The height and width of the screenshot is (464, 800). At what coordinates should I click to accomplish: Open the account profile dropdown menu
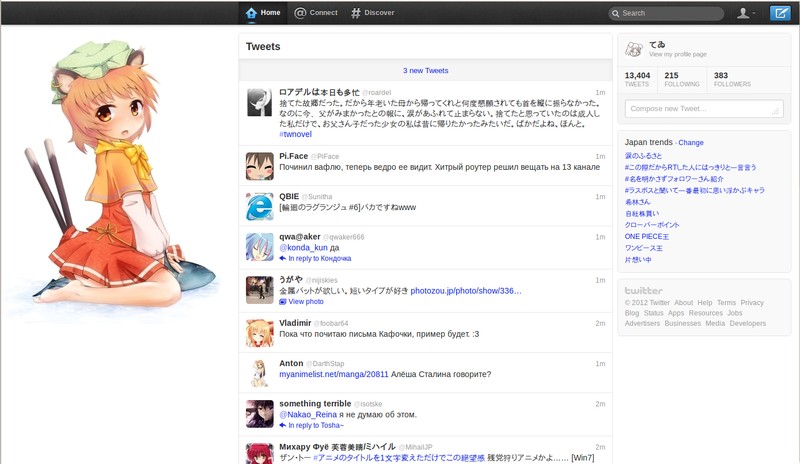[746, 13]
